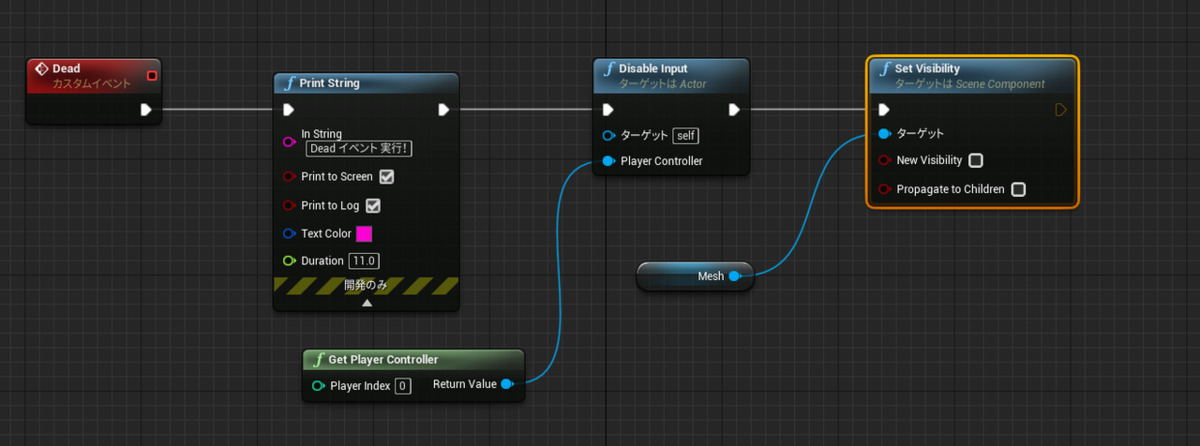Click the Player Controller input pin

608,161
